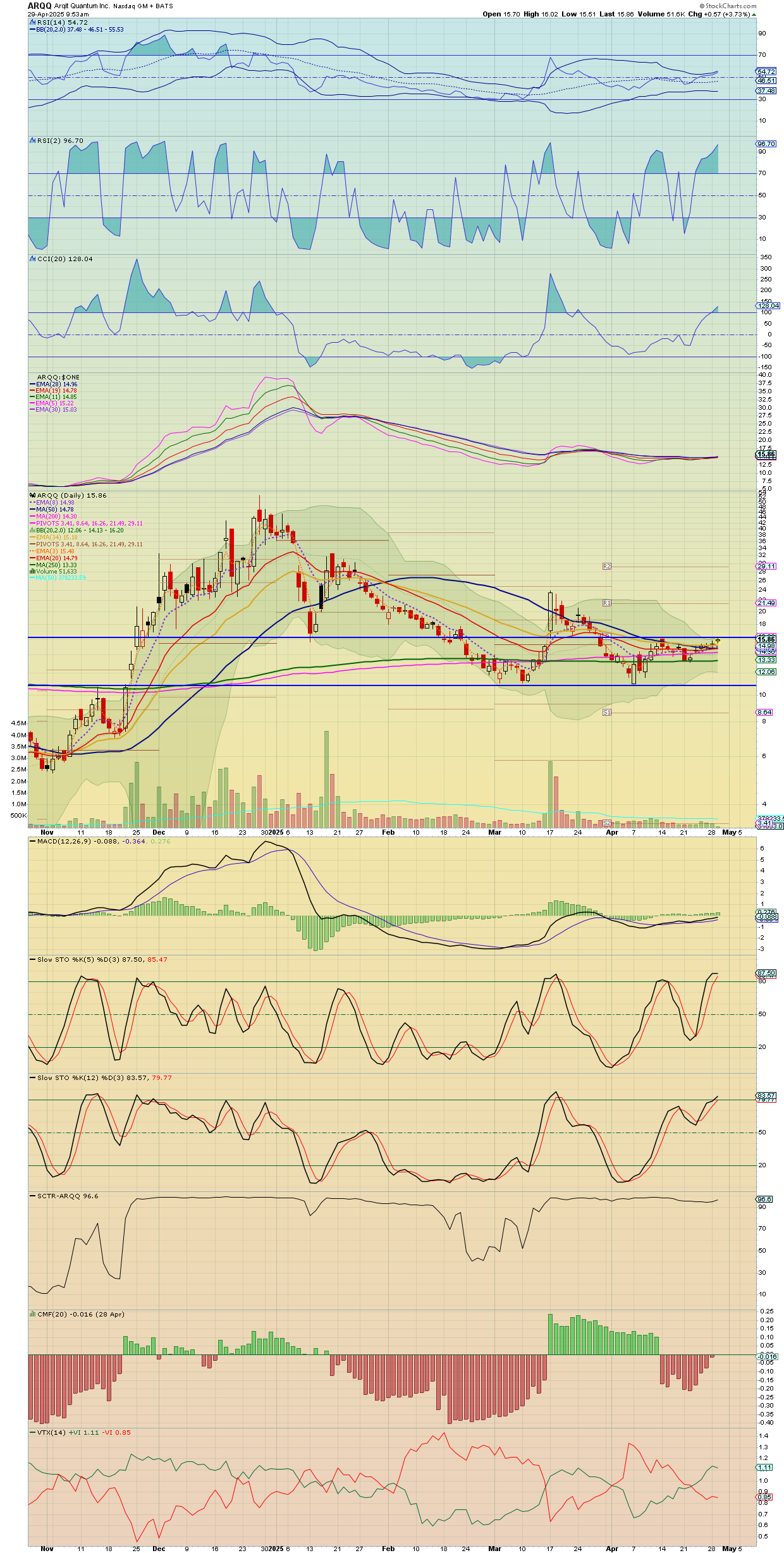The height and width of the screenshot is (1553, 784).
Task: Click the 54.72 value tag on RSI axis
Action: (x=766, y=72)
